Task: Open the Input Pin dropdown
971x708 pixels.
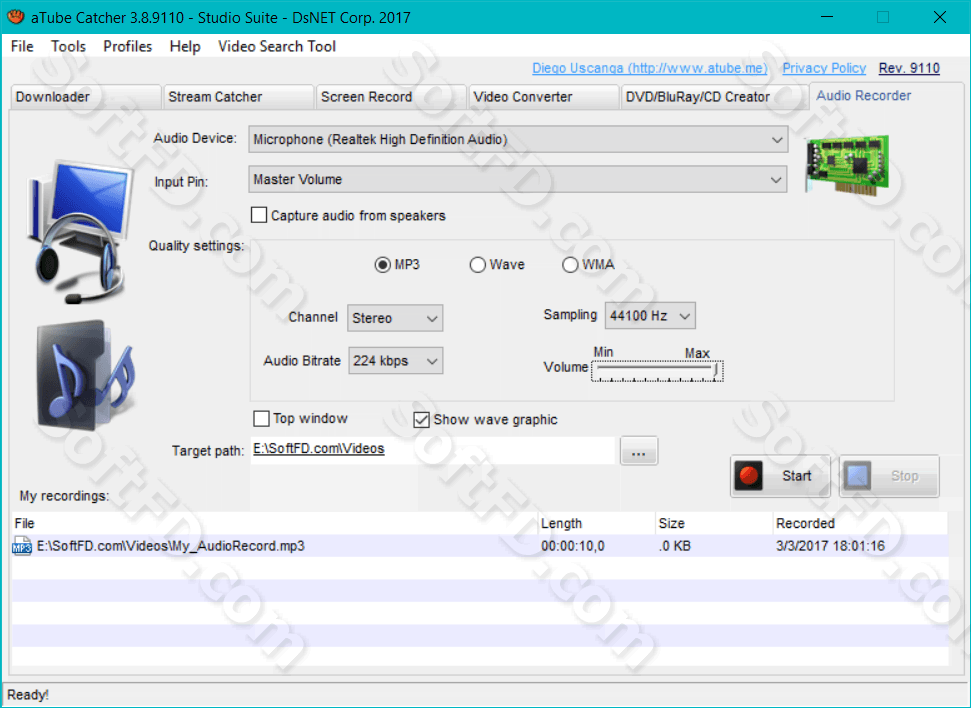Action: point(518,179)
